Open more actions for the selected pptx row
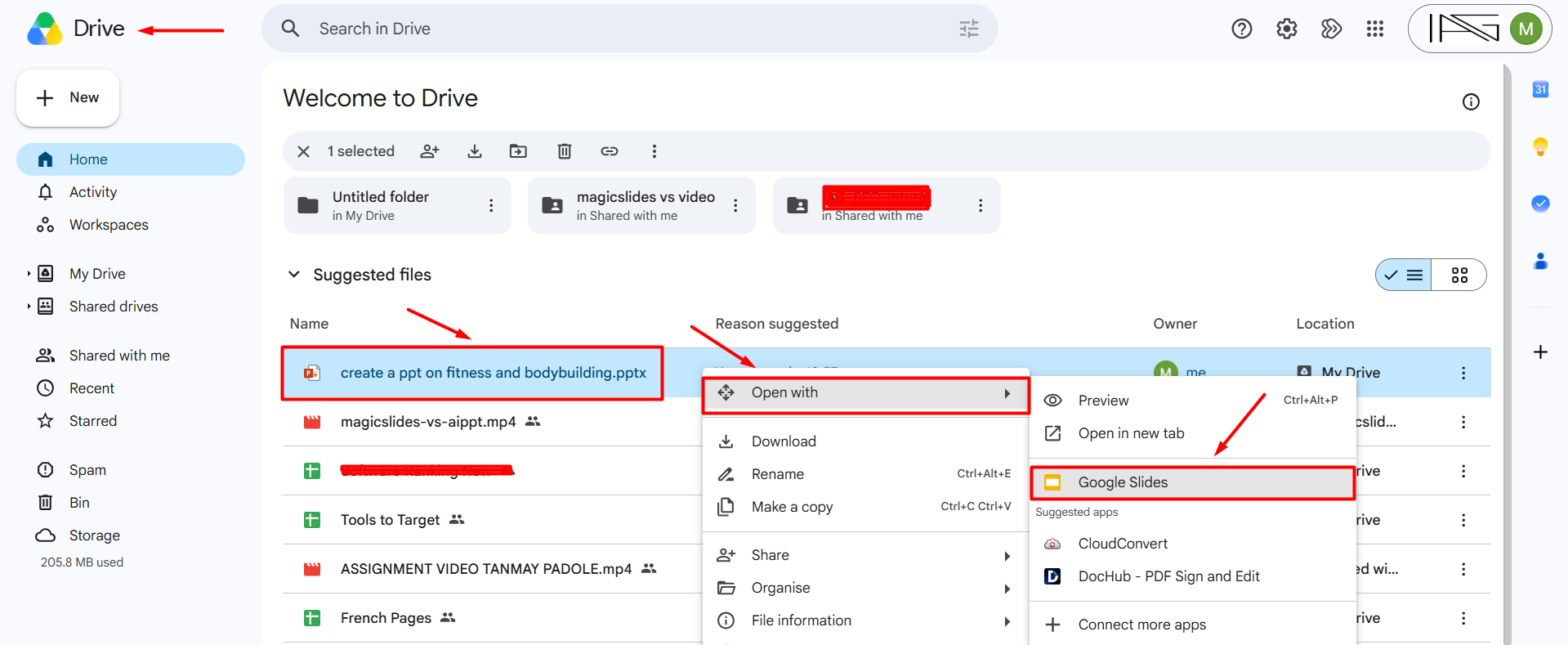The image size is (1568, 645). [1463, 373]
